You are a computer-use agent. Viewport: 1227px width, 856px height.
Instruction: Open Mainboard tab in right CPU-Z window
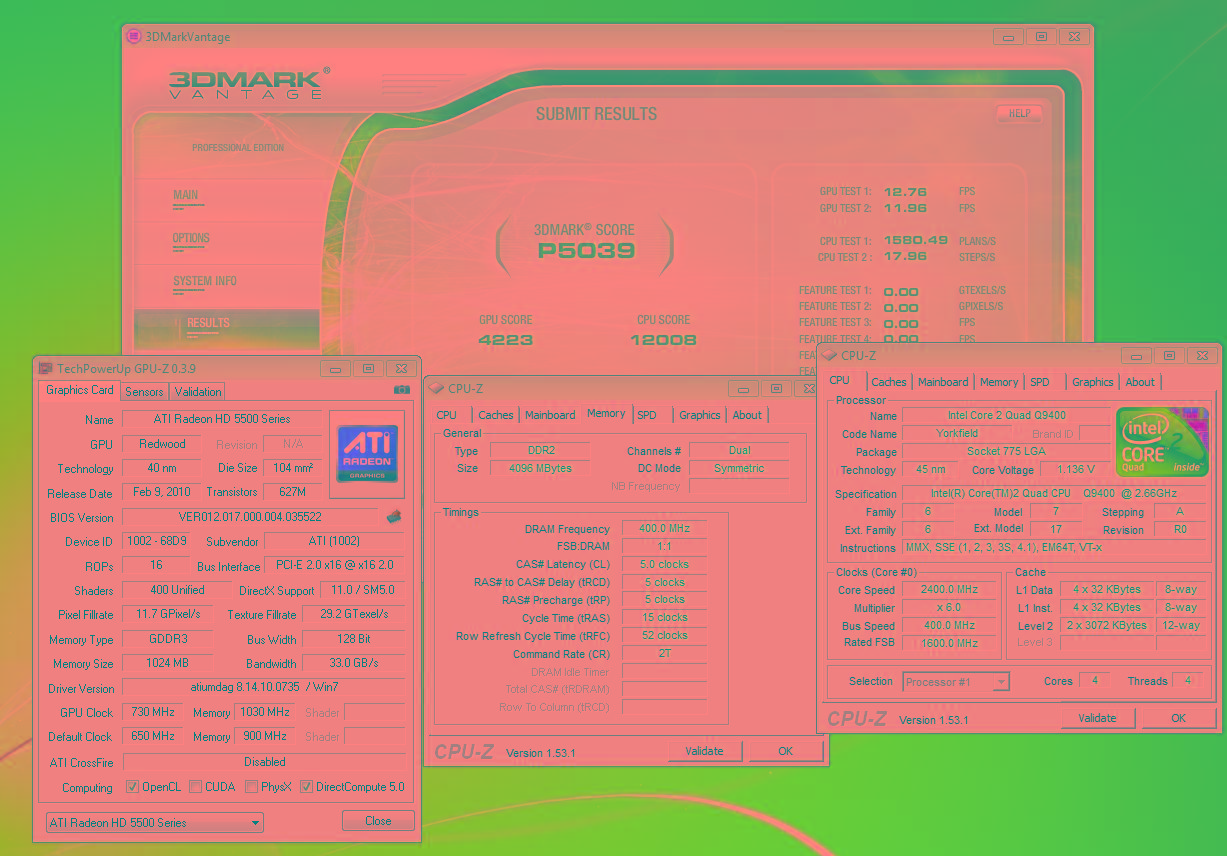point(943,382)
